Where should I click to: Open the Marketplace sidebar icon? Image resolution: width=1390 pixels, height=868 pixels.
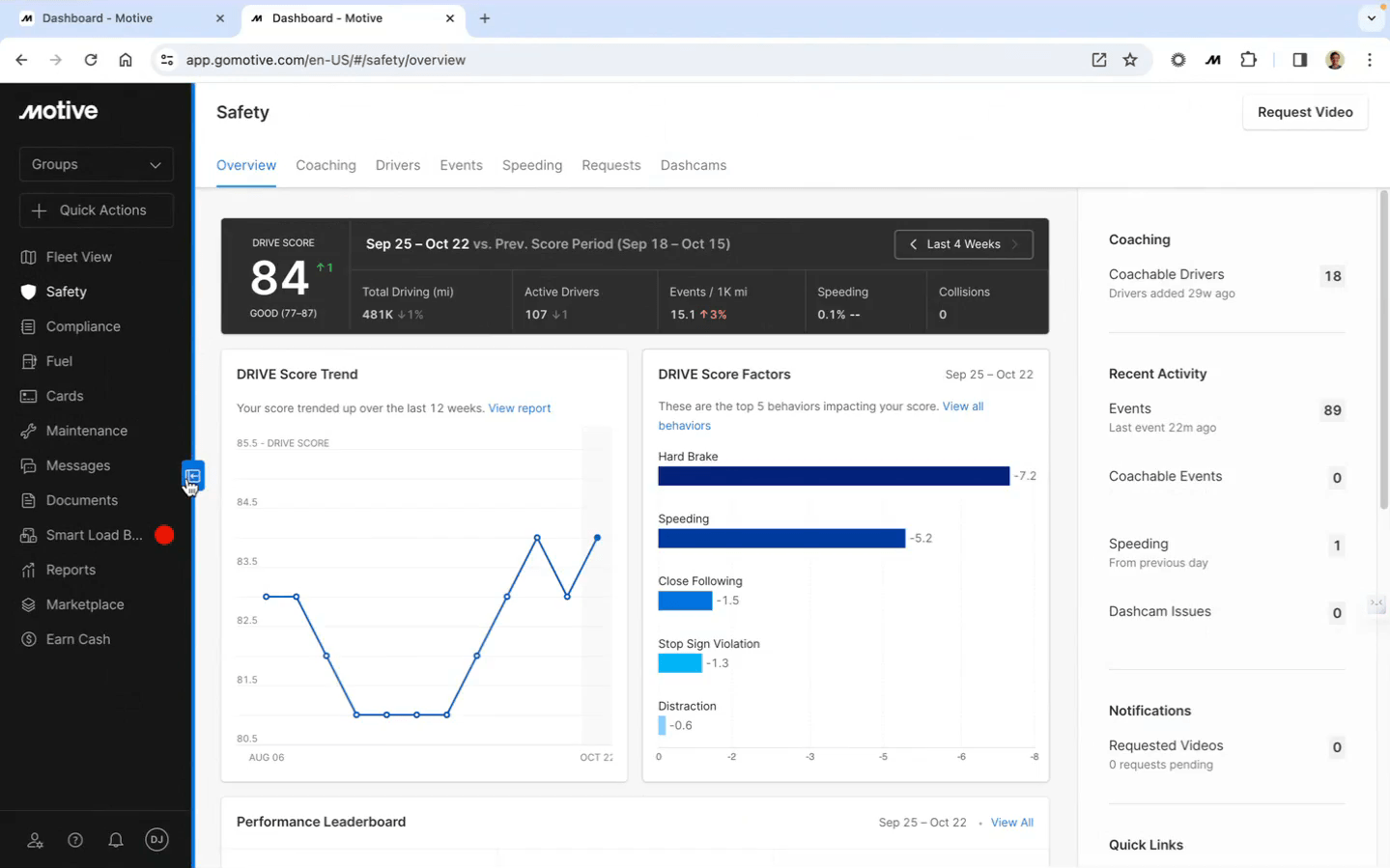30,604
